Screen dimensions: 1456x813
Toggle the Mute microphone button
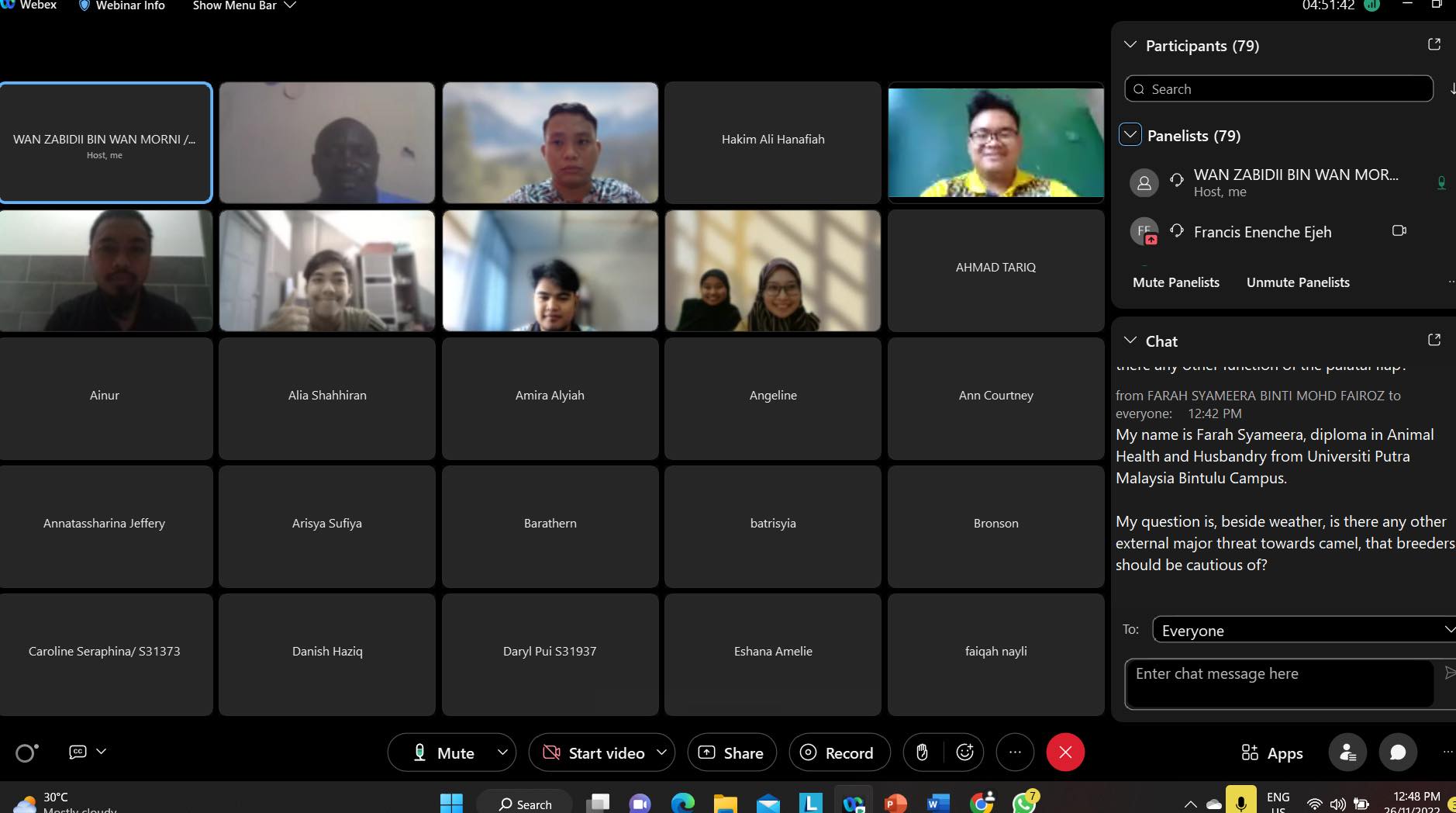pyautogui.click(x=443, y=752)
